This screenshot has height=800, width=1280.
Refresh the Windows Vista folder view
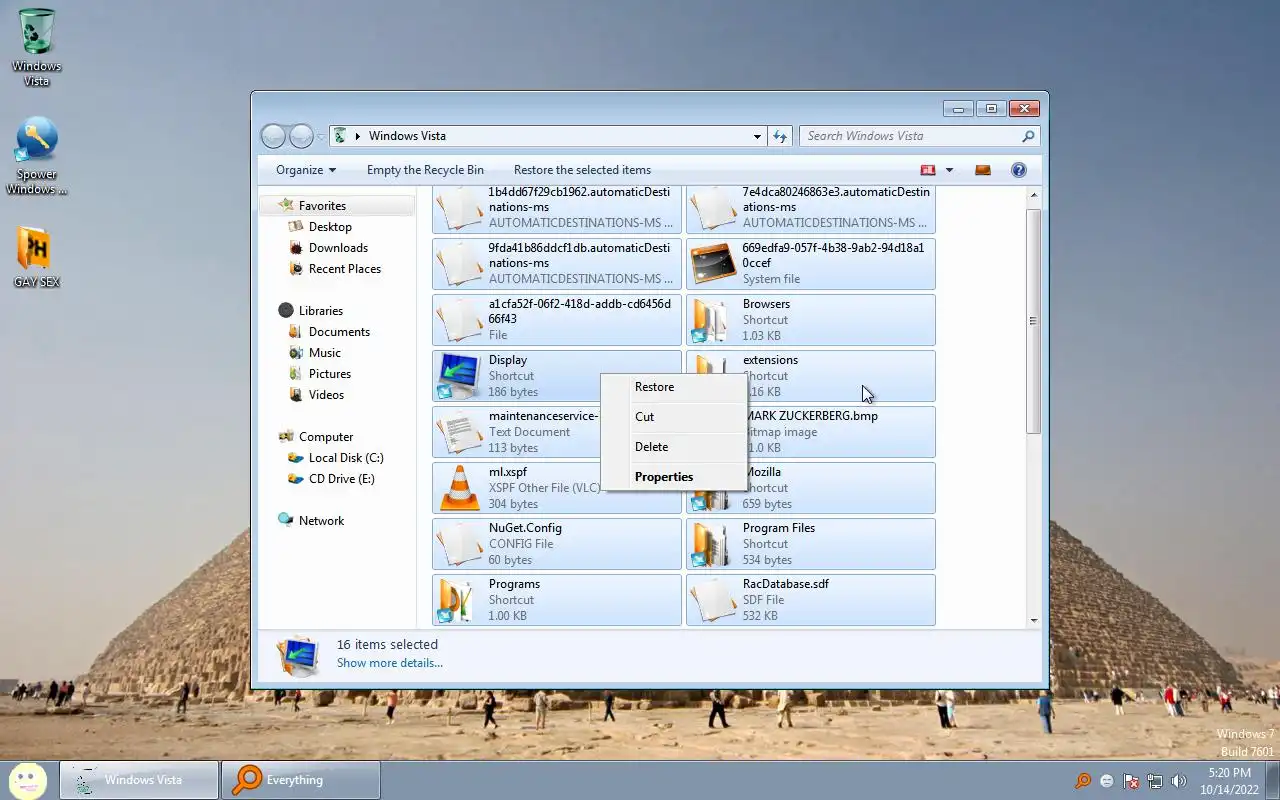click(x=780, y=136)
